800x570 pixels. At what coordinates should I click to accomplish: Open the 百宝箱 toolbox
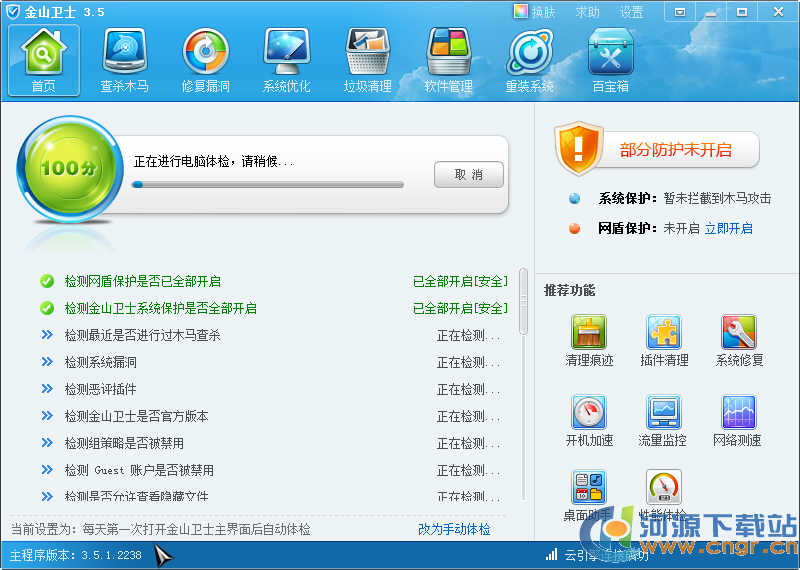click(611, 60)
